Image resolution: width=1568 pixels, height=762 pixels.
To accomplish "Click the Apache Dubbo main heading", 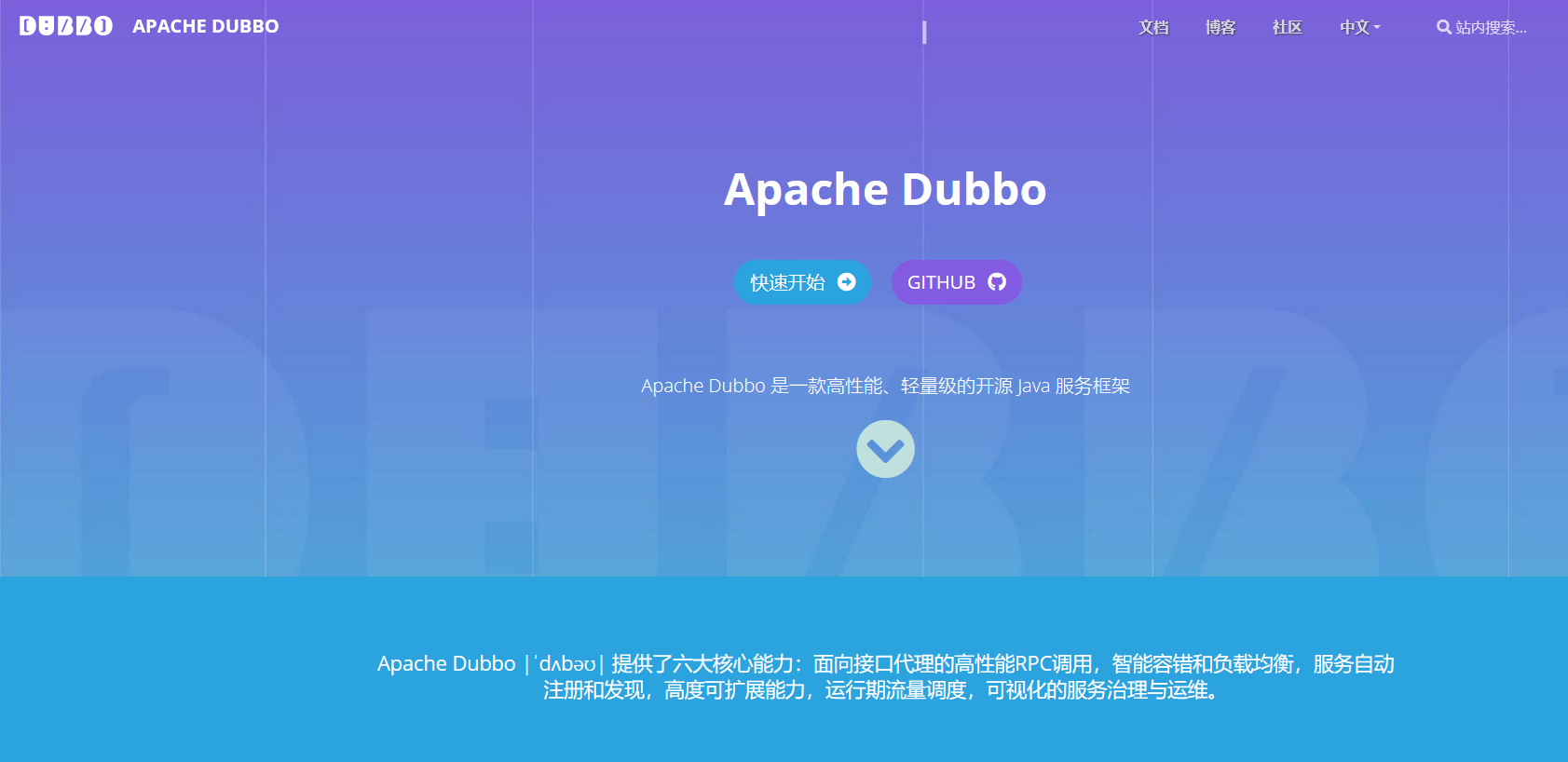I will click(885, 190).
